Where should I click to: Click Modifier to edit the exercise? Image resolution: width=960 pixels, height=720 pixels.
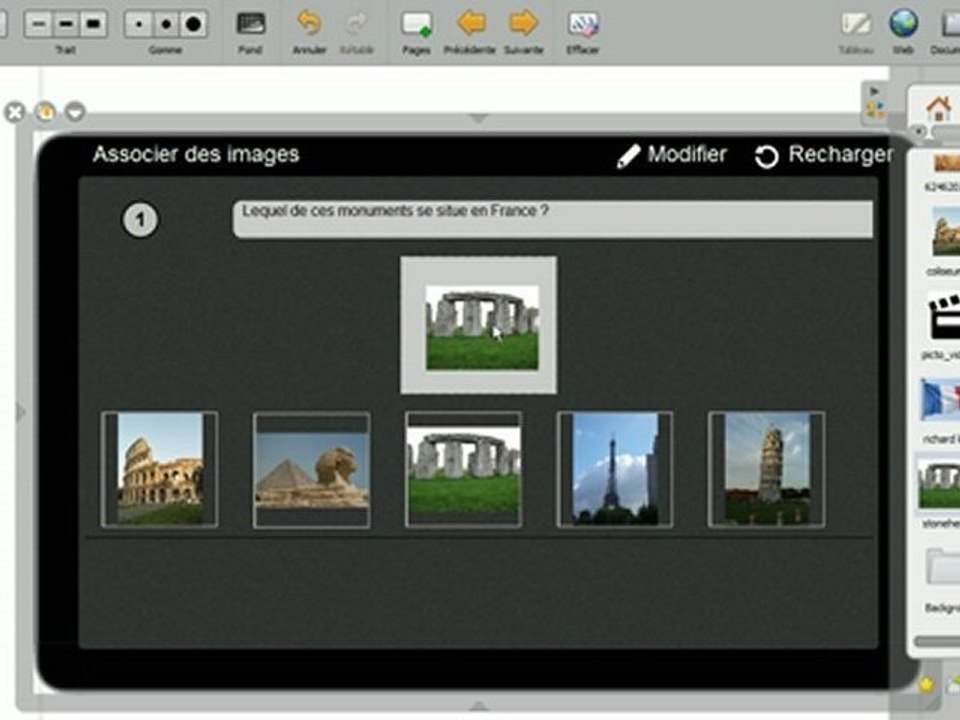(672, 155)
